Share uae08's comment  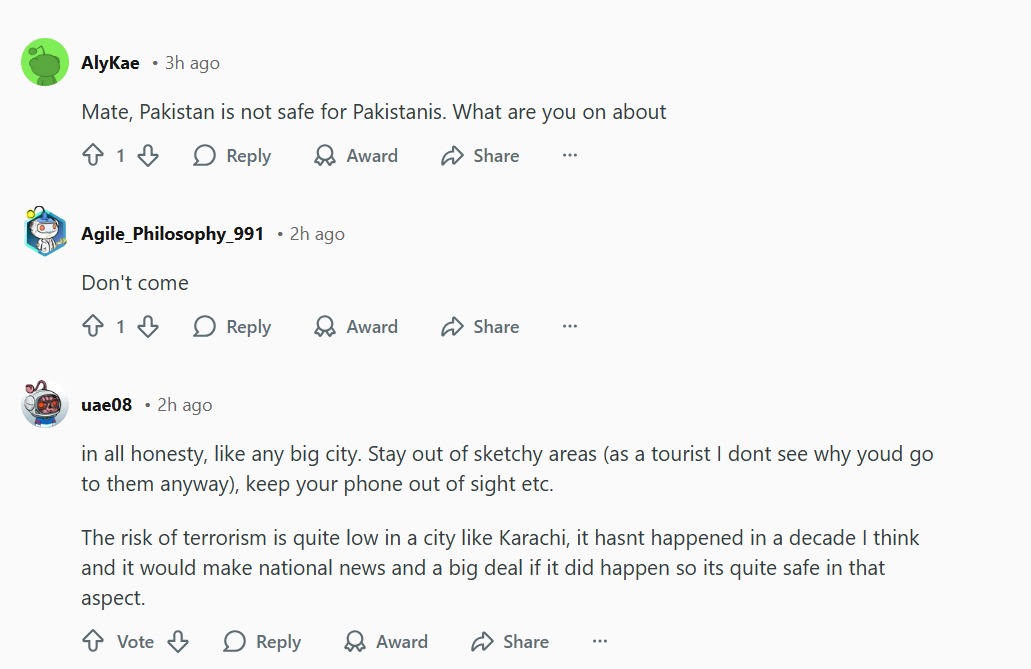(x=510, y=642)
